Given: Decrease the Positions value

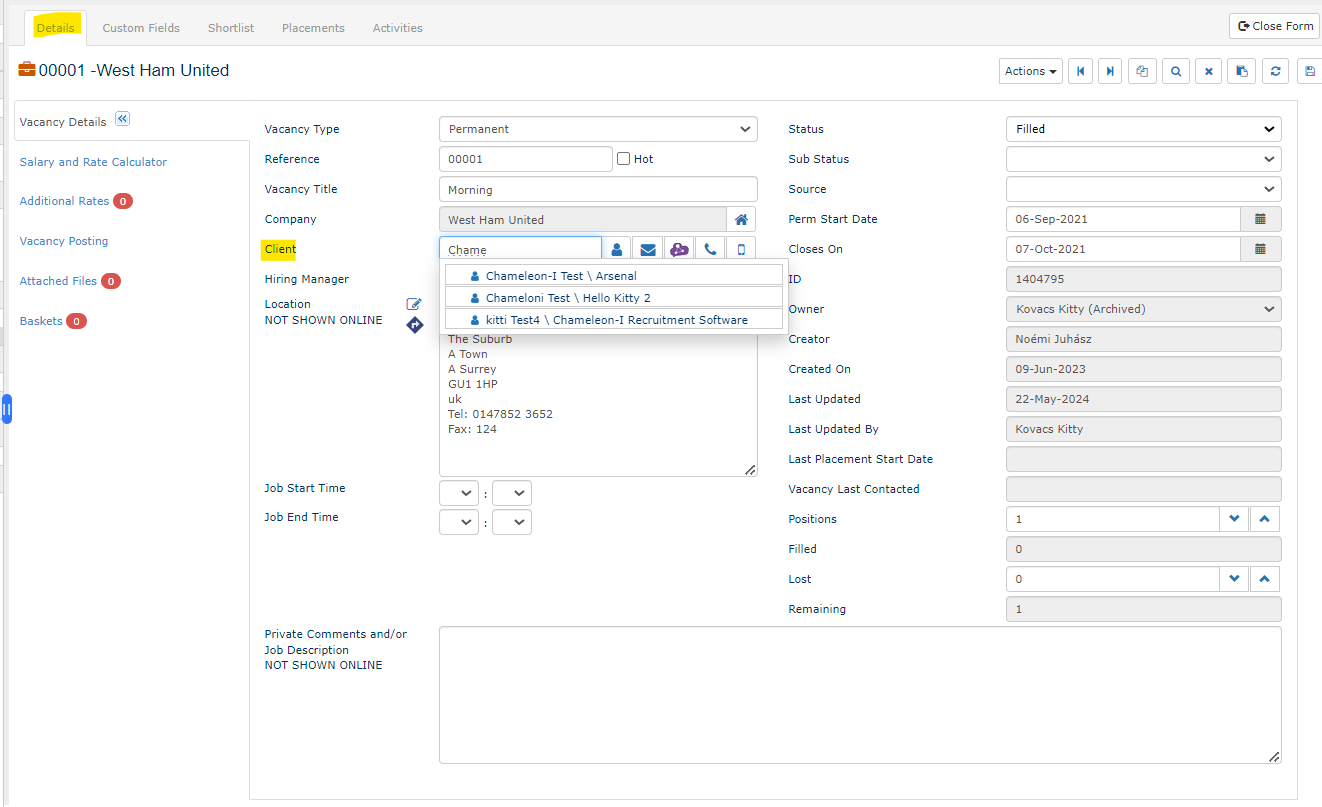Looking at the screenshot, I should point(1234,519).
